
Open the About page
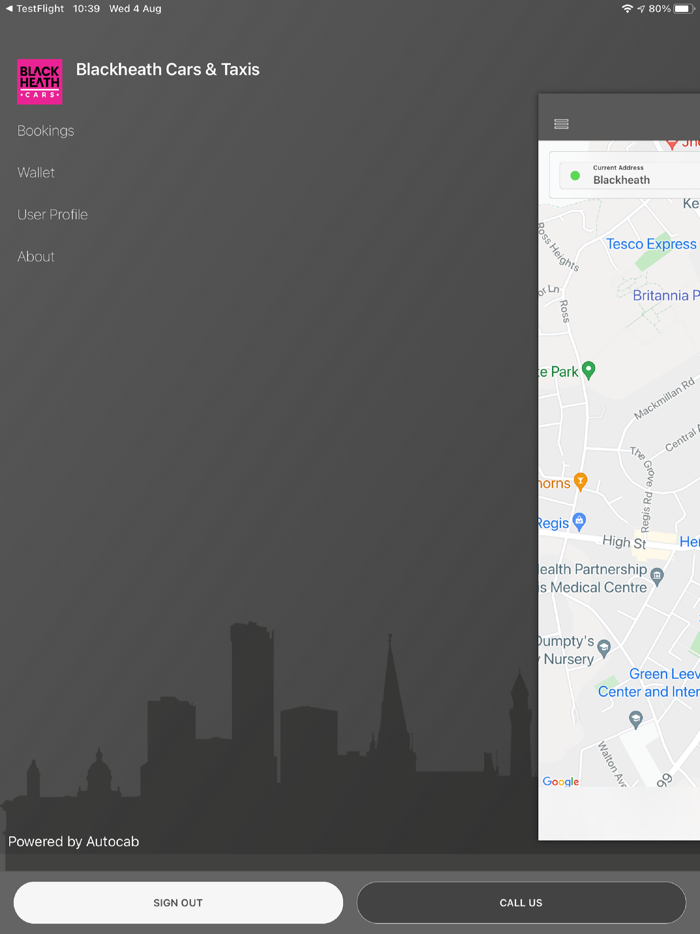[36, 257]
